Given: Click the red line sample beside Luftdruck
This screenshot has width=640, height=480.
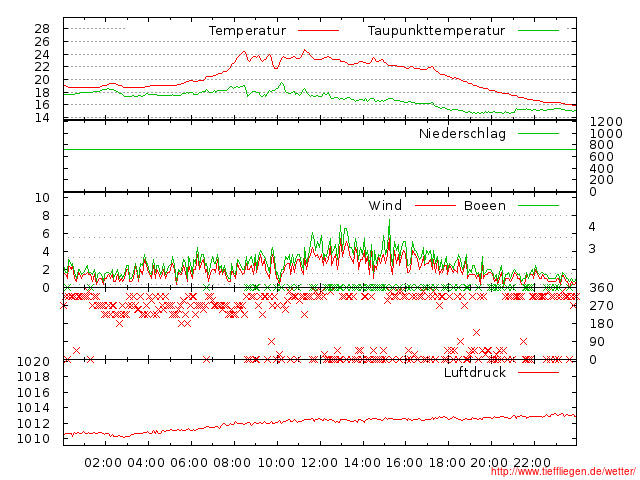Looking at the screenshot, I should click(x=538, y=372).
